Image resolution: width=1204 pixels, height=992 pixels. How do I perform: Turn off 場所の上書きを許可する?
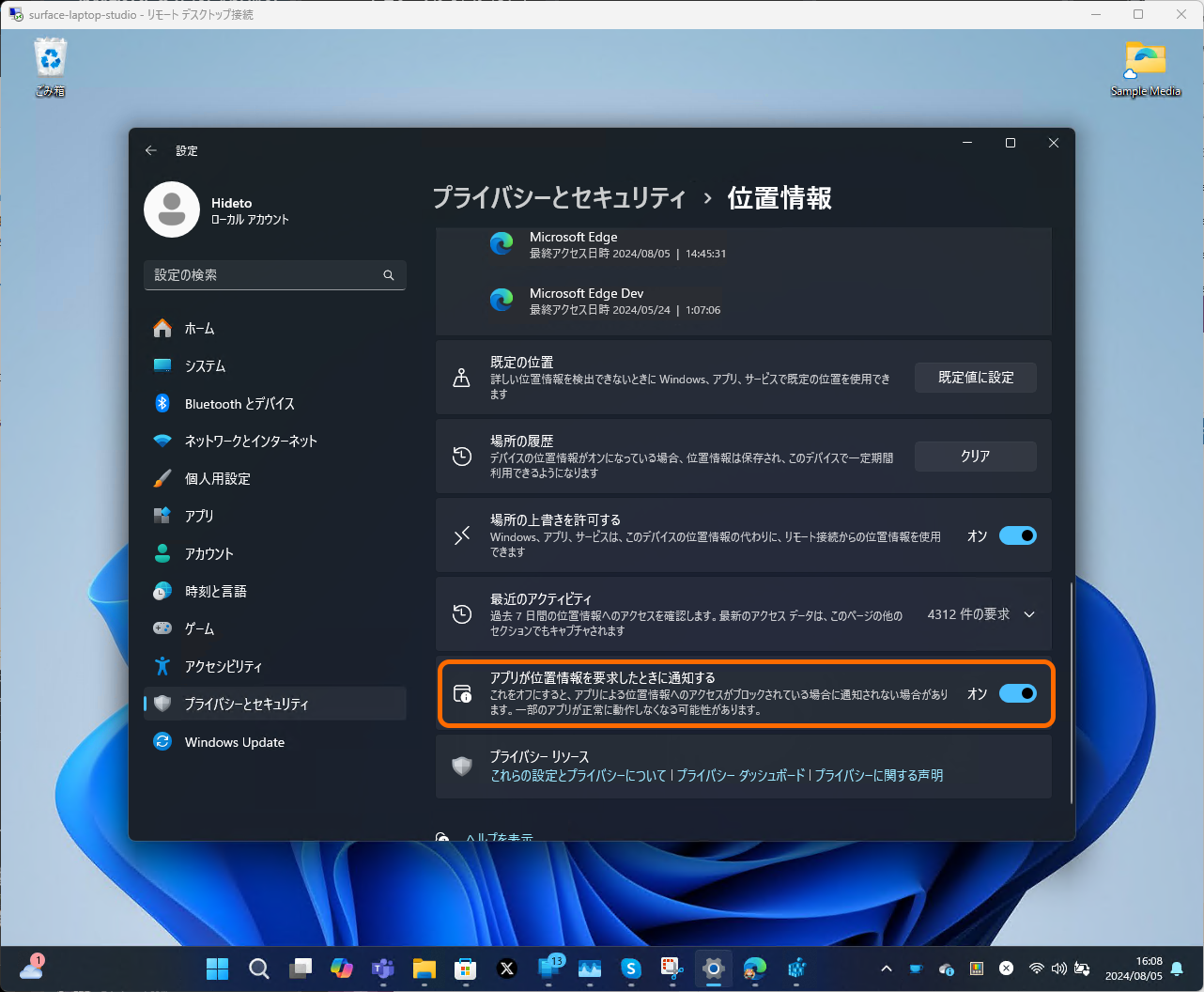[1017, 535]
